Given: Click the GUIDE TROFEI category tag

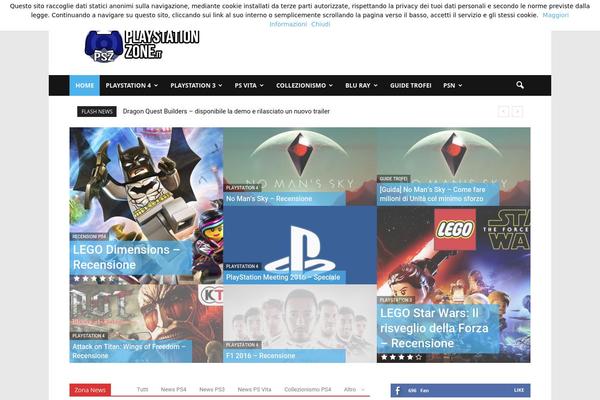Looking at the screenshot, I should tap(393, 179).
